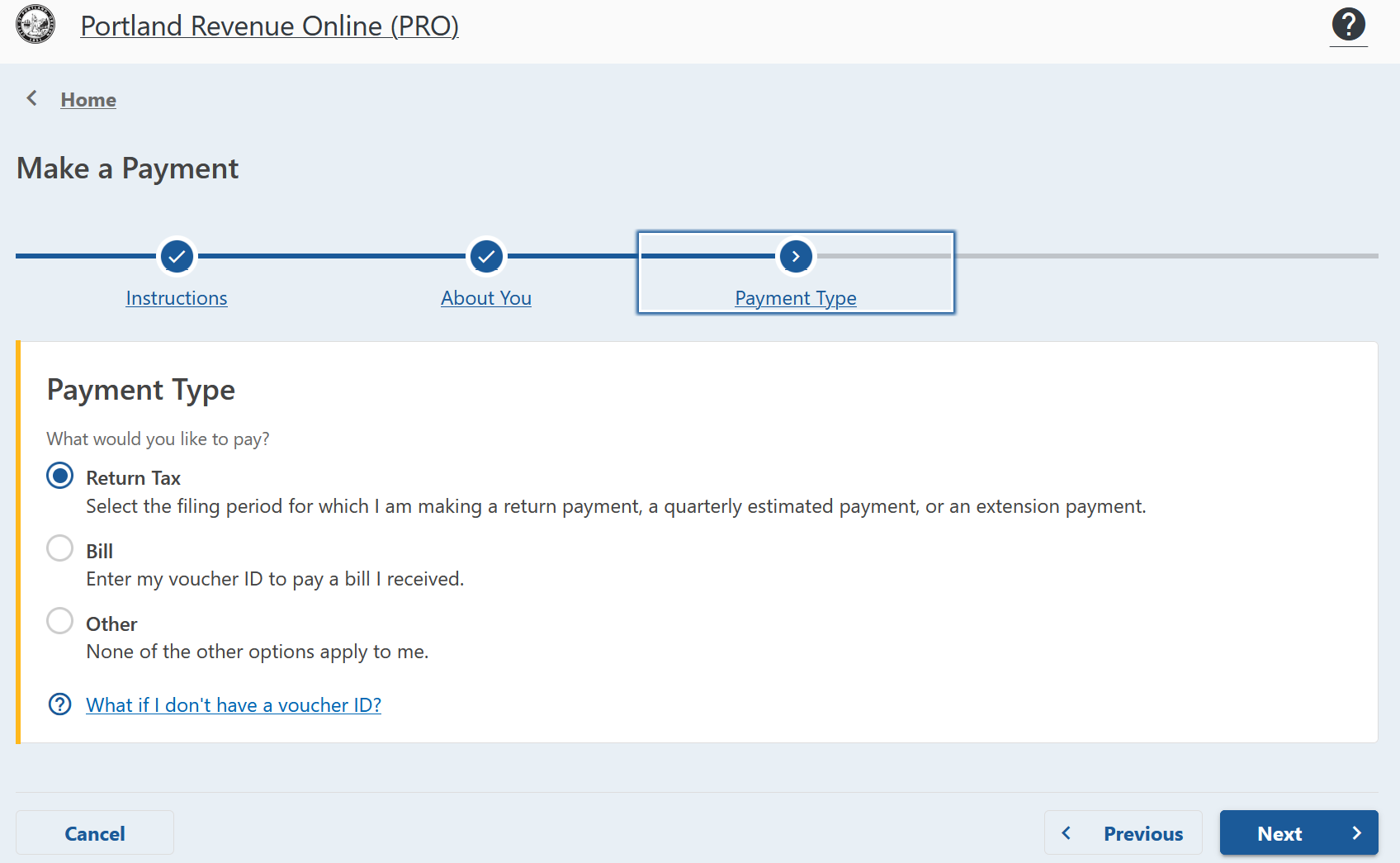
Task: Click the checkmark icon on About You step
Action: pyautogui.click(x=485, y=256)
